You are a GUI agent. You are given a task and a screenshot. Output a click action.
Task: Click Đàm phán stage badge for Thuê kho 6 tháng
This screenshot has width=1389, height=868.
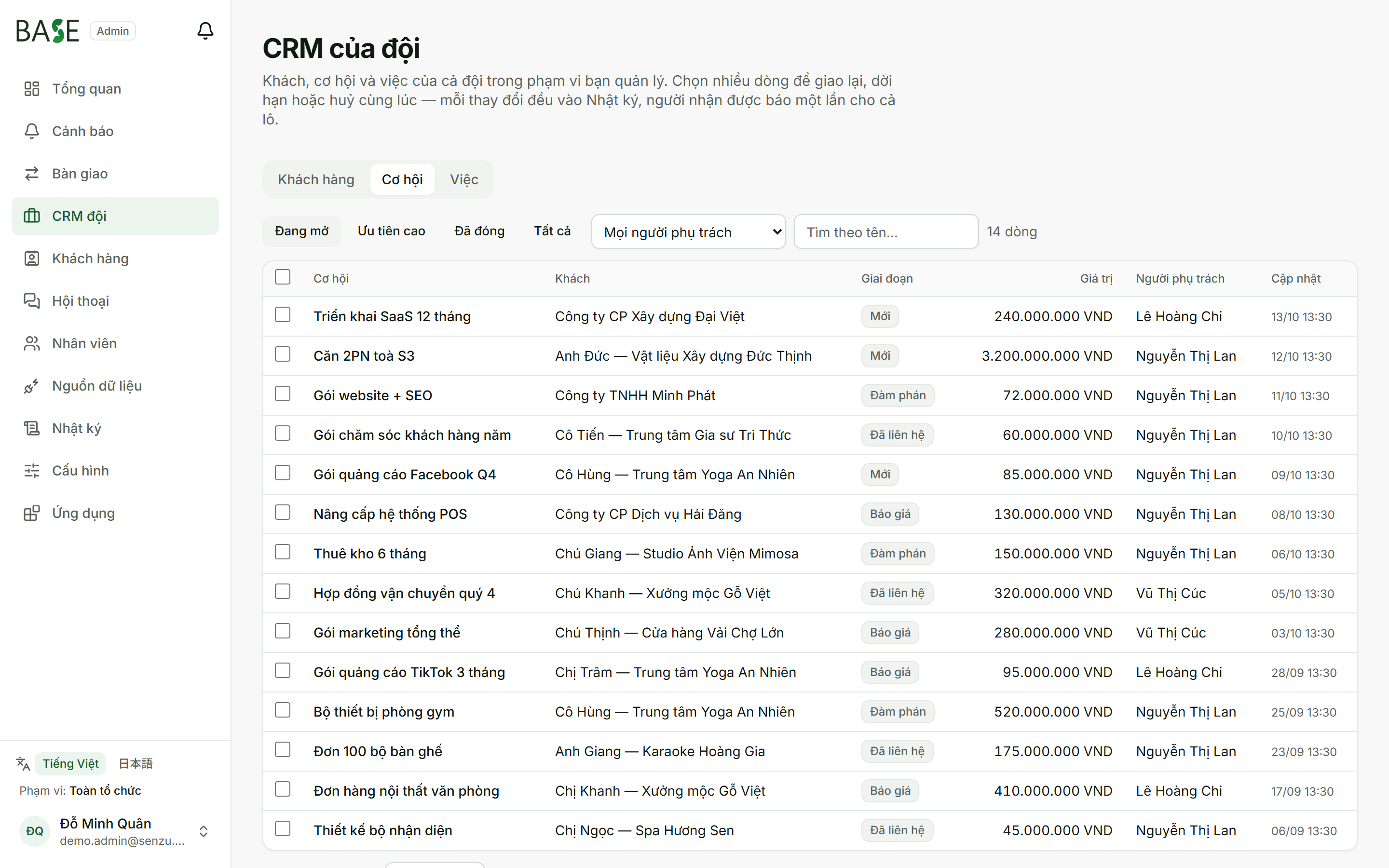click(x=898, y=554)
